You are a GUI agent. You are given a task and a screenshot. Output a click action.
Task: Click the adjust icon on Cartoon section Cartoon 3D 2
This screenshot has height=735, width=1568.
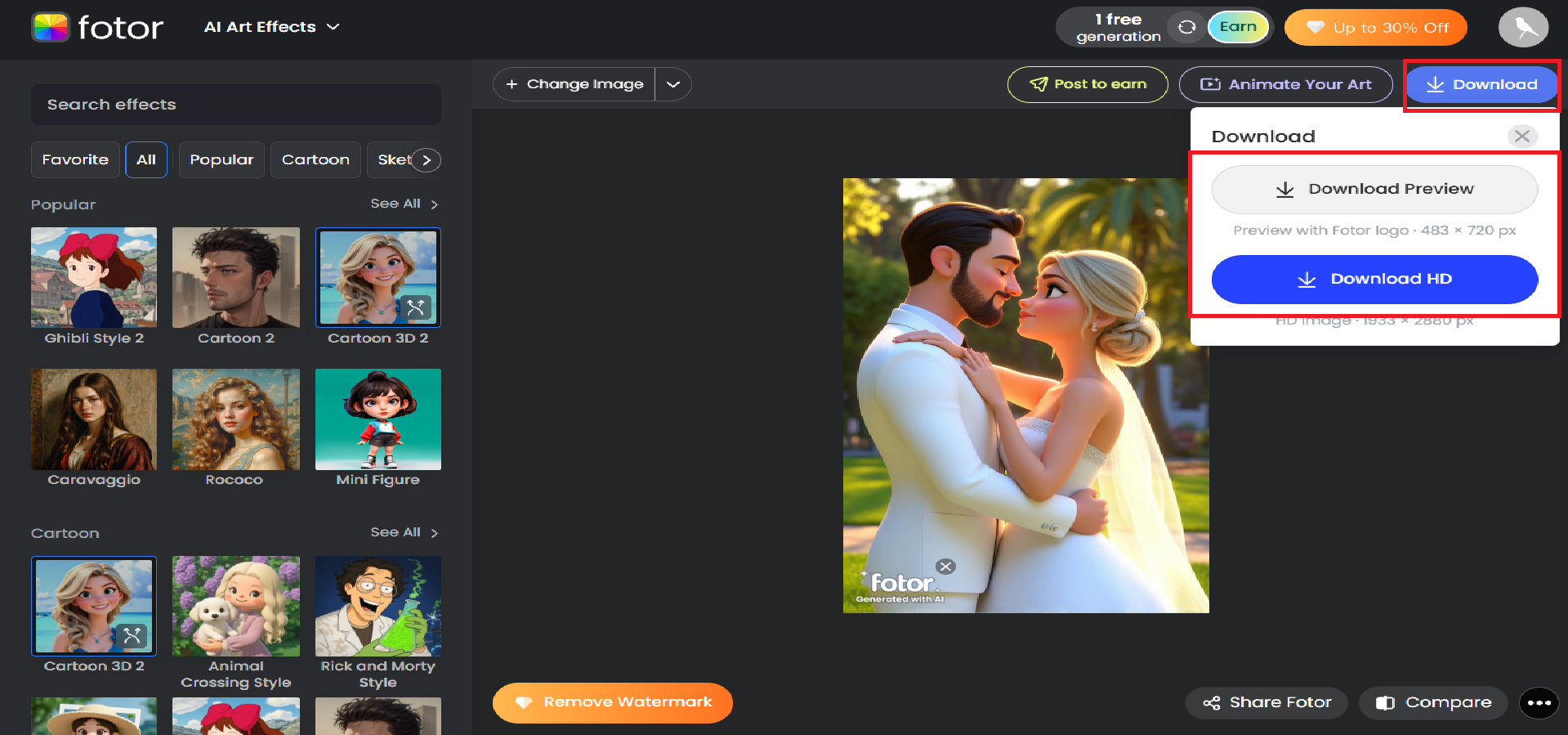pyautogui.click(x=132, y=635)
